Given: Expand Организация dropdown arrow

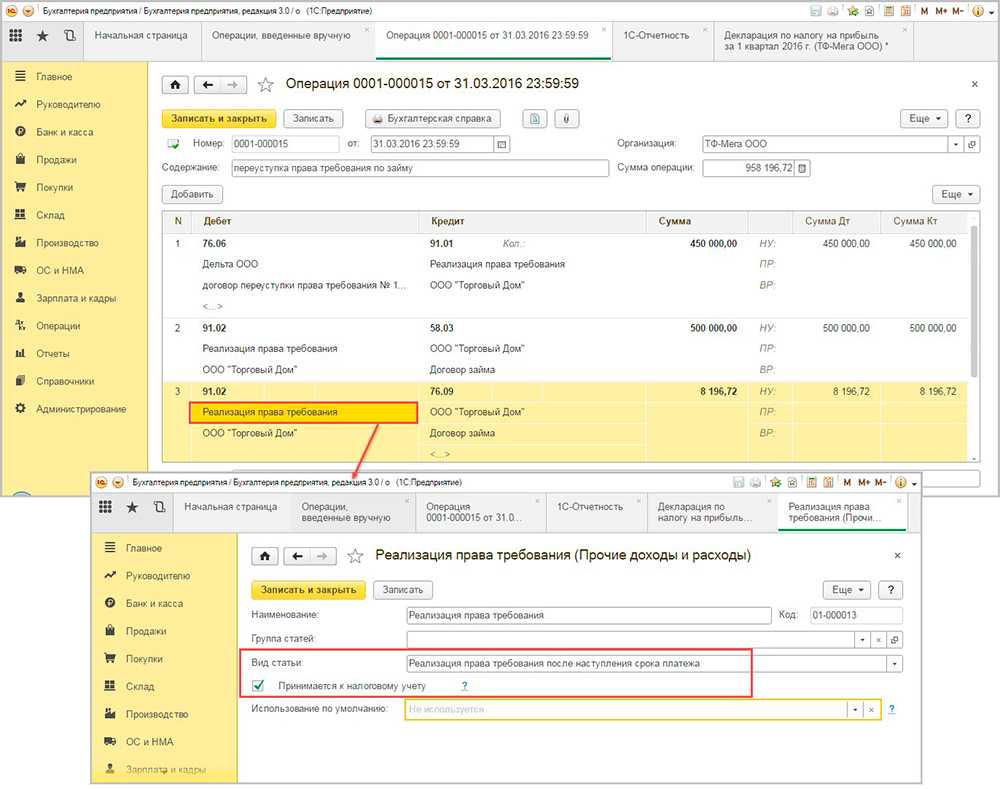Looking at the screenshot, I should pos(955,144).
